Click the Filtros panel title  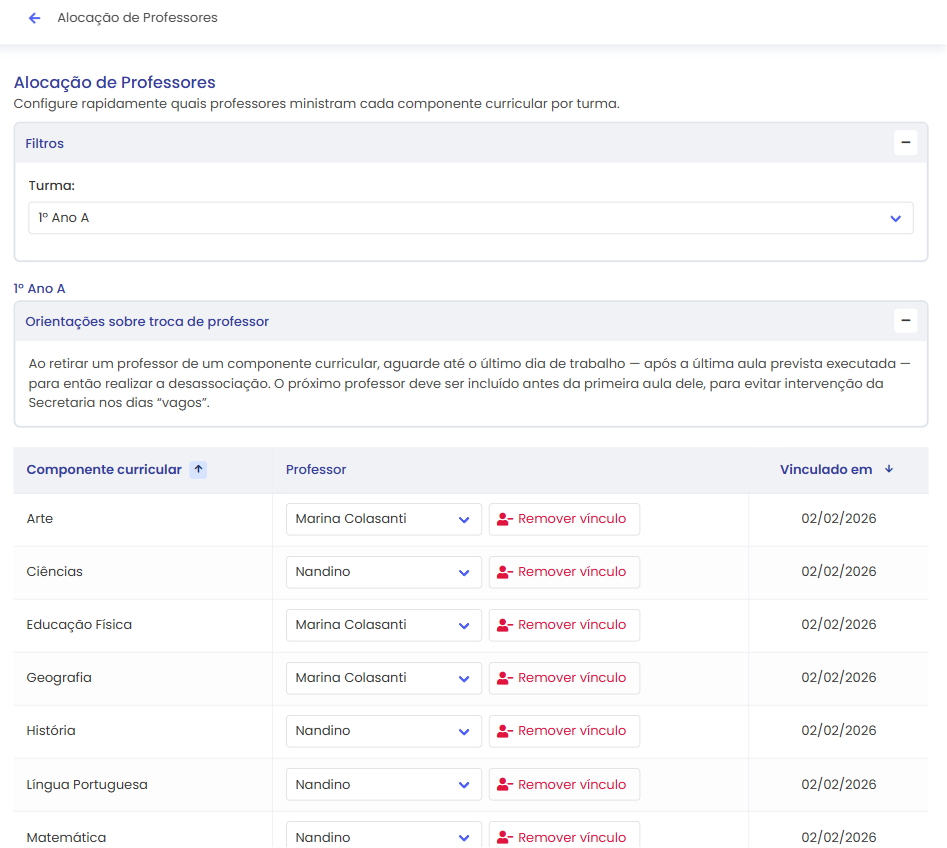[x=45, y=143]
